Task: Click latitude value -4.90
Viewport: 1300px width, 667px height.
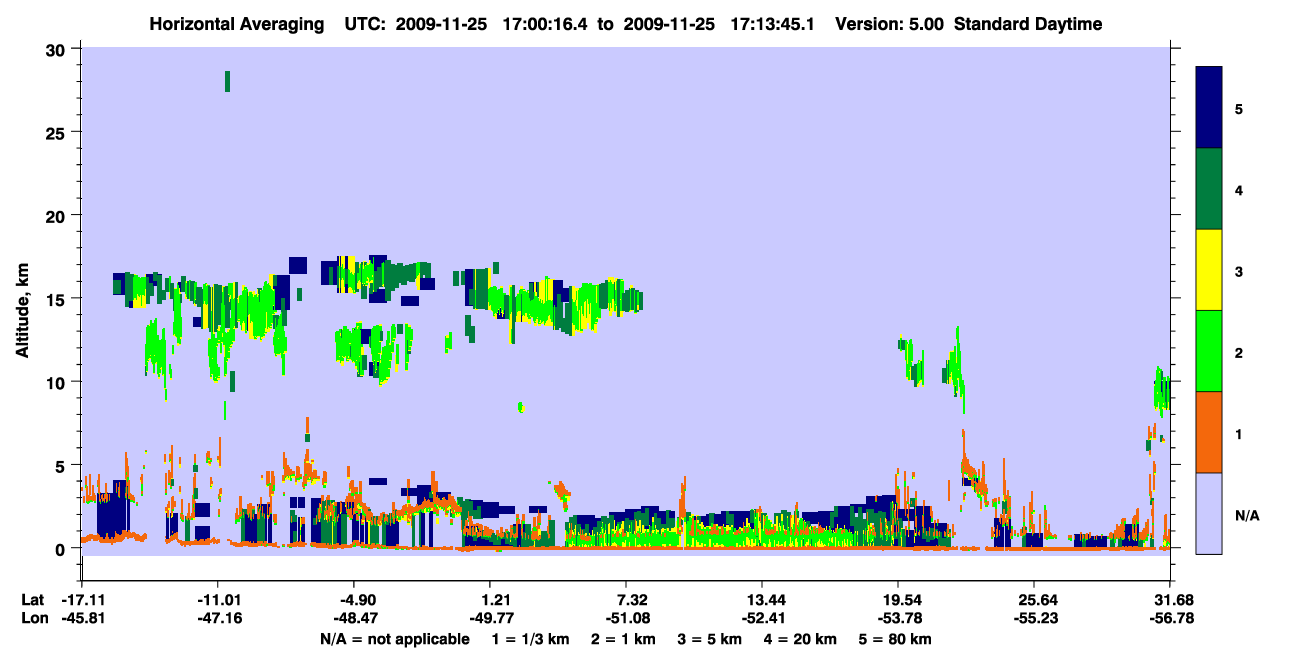Action: click(x=358, y=600)
